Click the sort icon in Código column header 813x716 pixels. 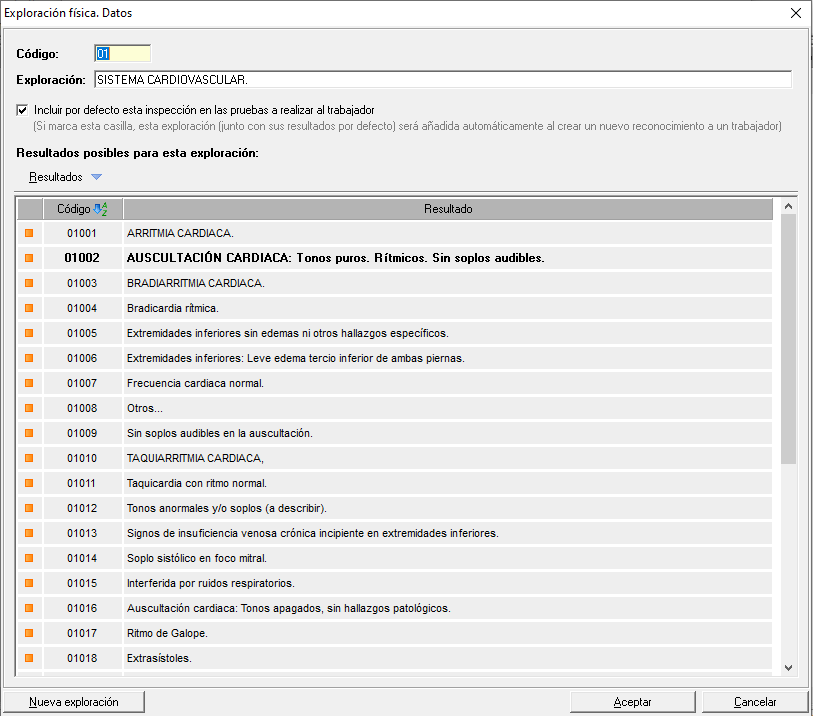pyautogui.click(x=100, y=209)
